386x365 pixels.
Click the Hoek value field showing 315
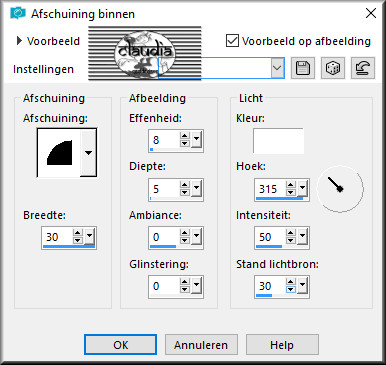(x=270, y=189)
